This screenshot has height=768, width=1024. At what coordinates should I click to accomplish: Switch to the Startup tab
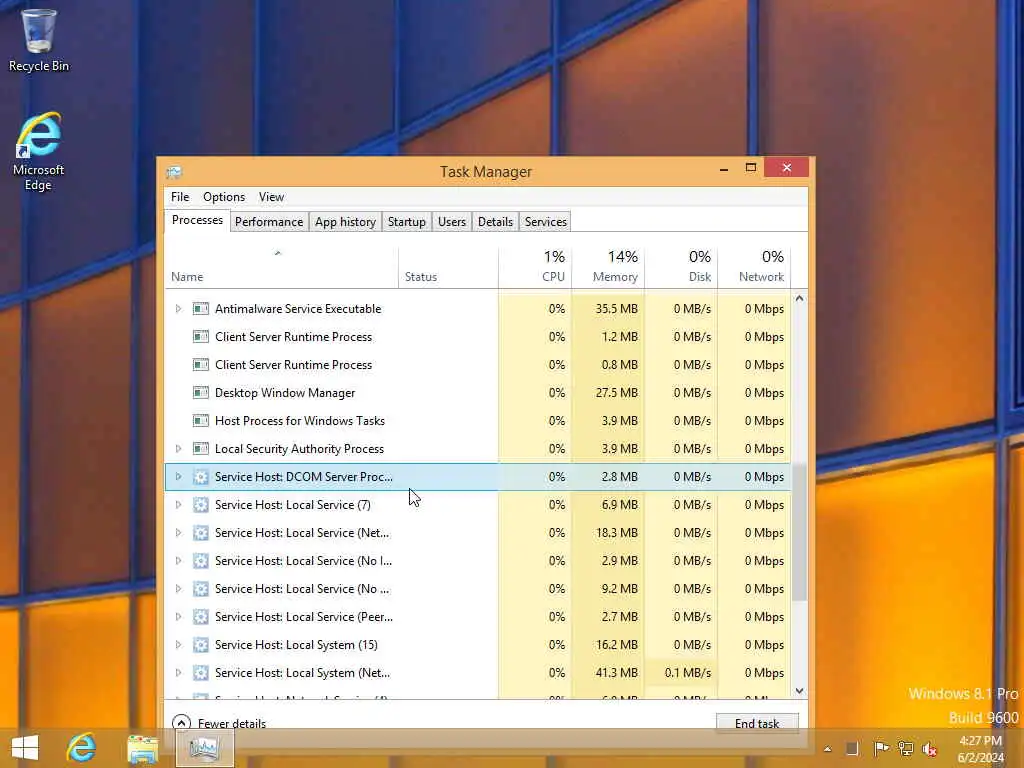pos(406,222)
